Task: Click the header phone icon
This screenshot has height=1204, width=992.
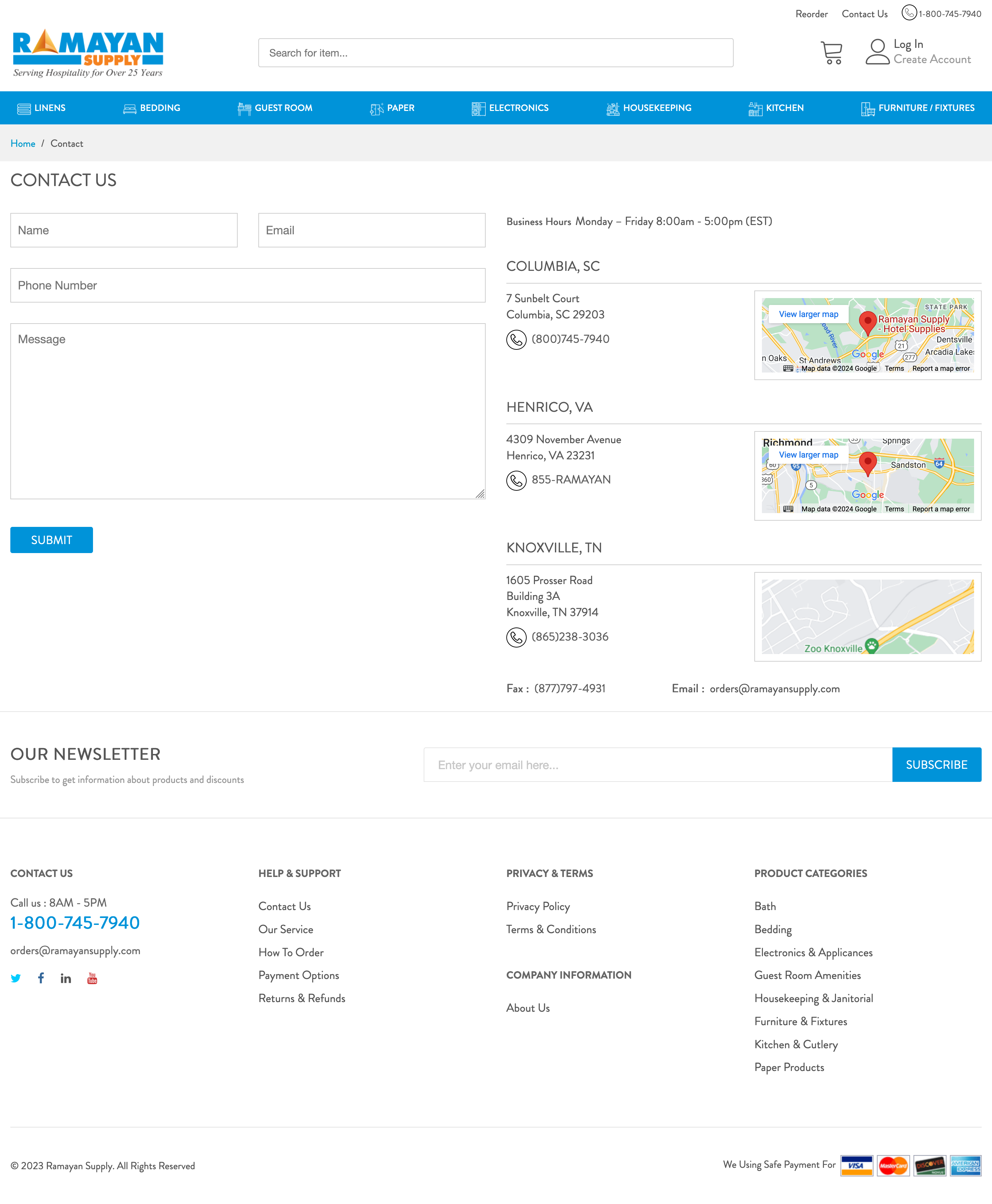Action: point(909,12)
